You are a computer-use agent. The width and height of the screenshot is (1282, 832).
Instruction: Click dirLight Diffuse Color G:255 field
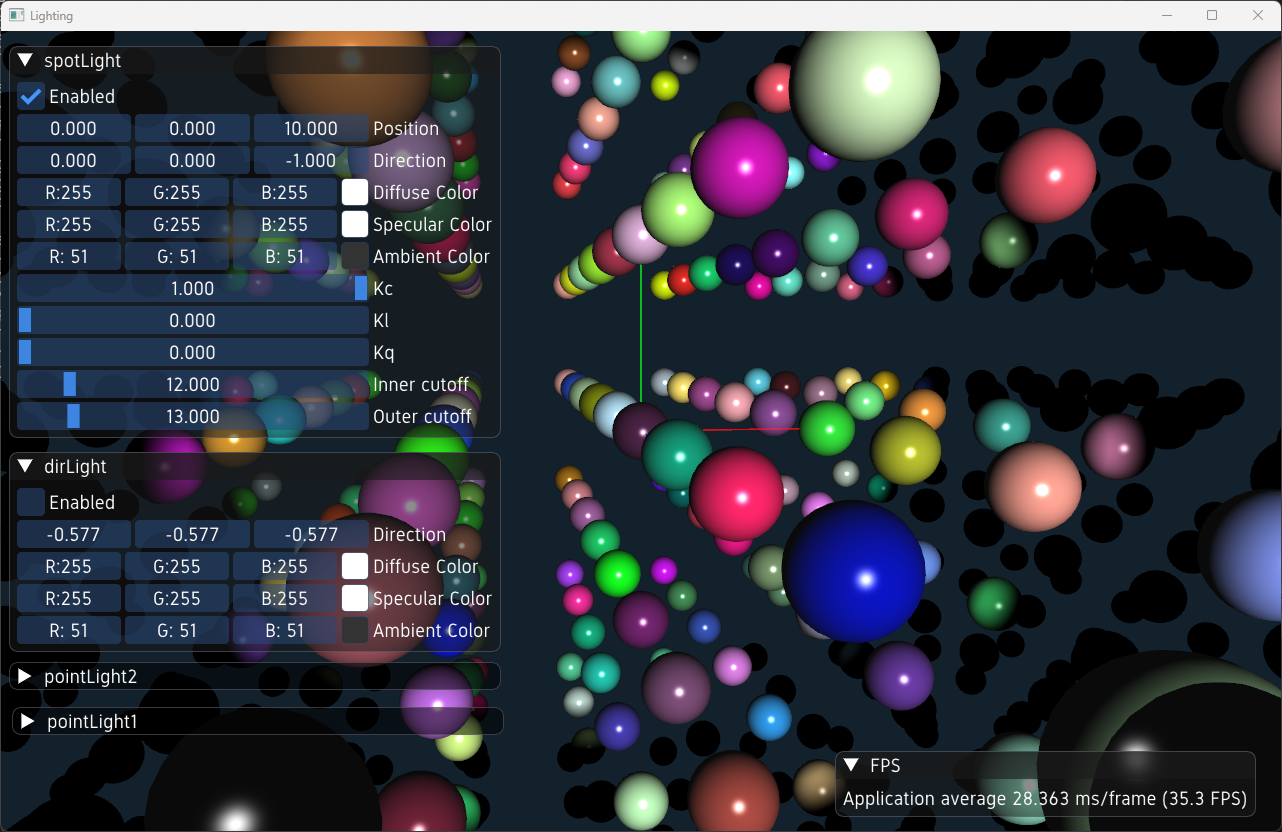177,567
